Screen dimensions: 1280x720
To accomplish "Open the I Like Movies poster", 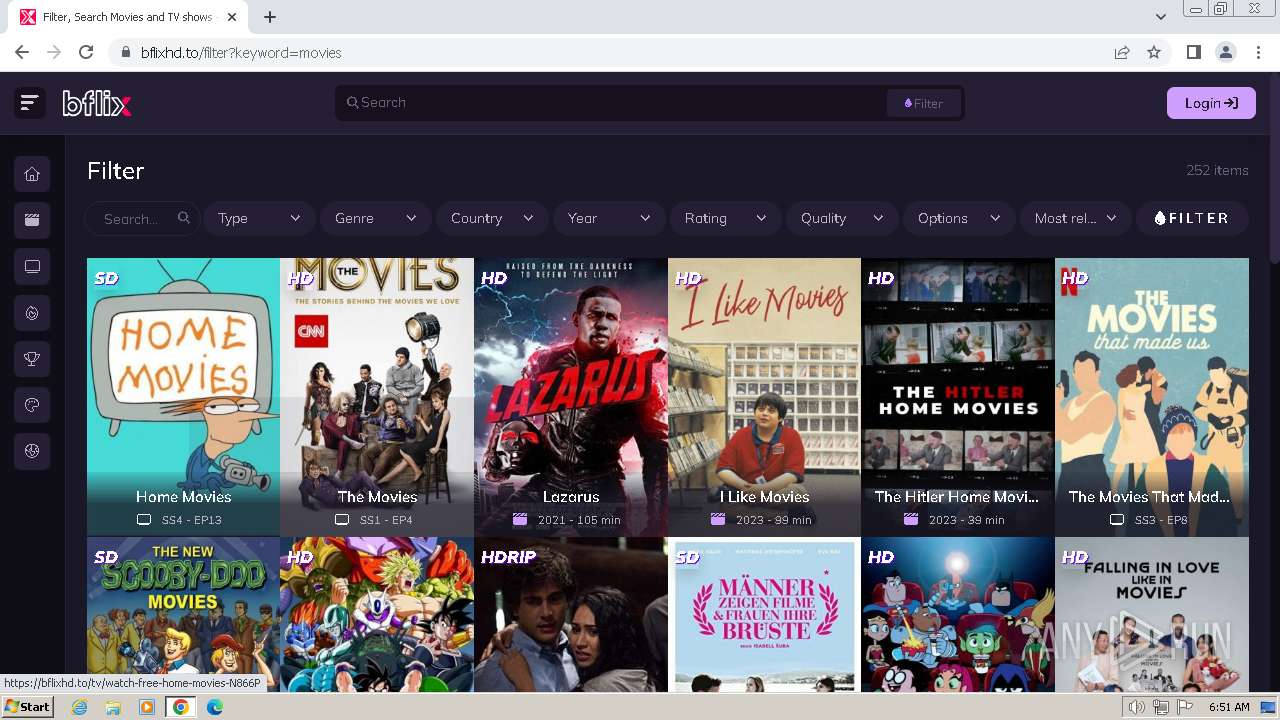I will coord(764,397).
